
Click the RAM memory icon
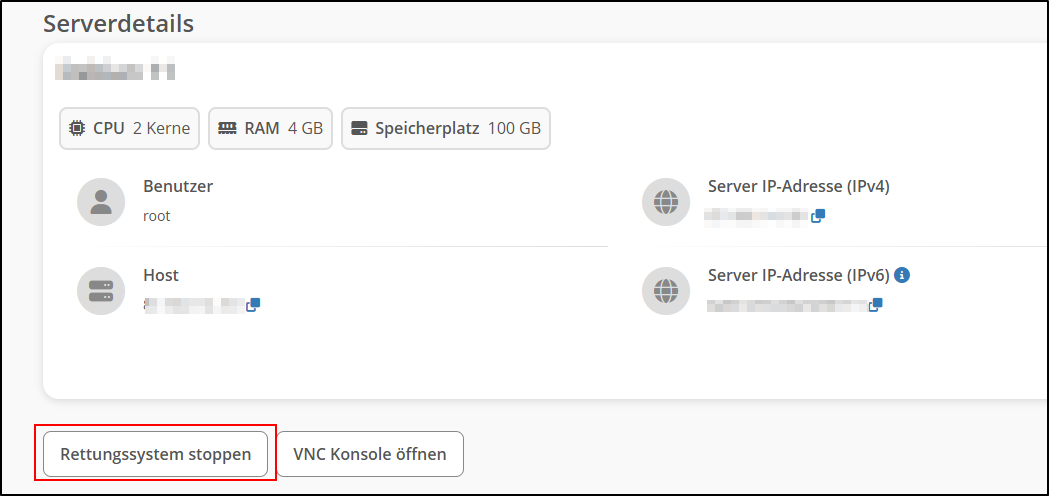(227, 129)
